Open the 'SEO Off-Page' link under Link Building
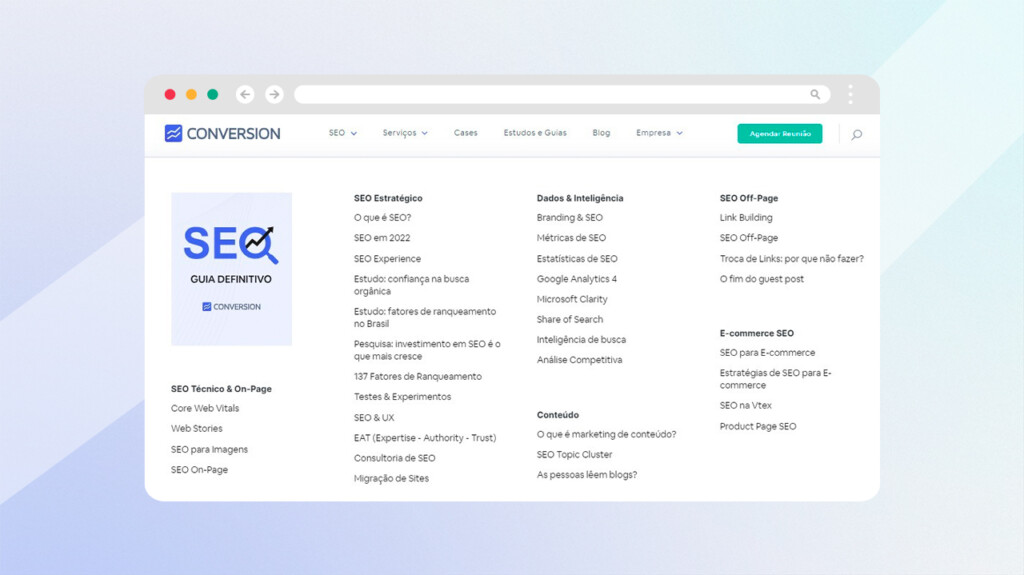 pyautogui.click(x=748, y=238)
